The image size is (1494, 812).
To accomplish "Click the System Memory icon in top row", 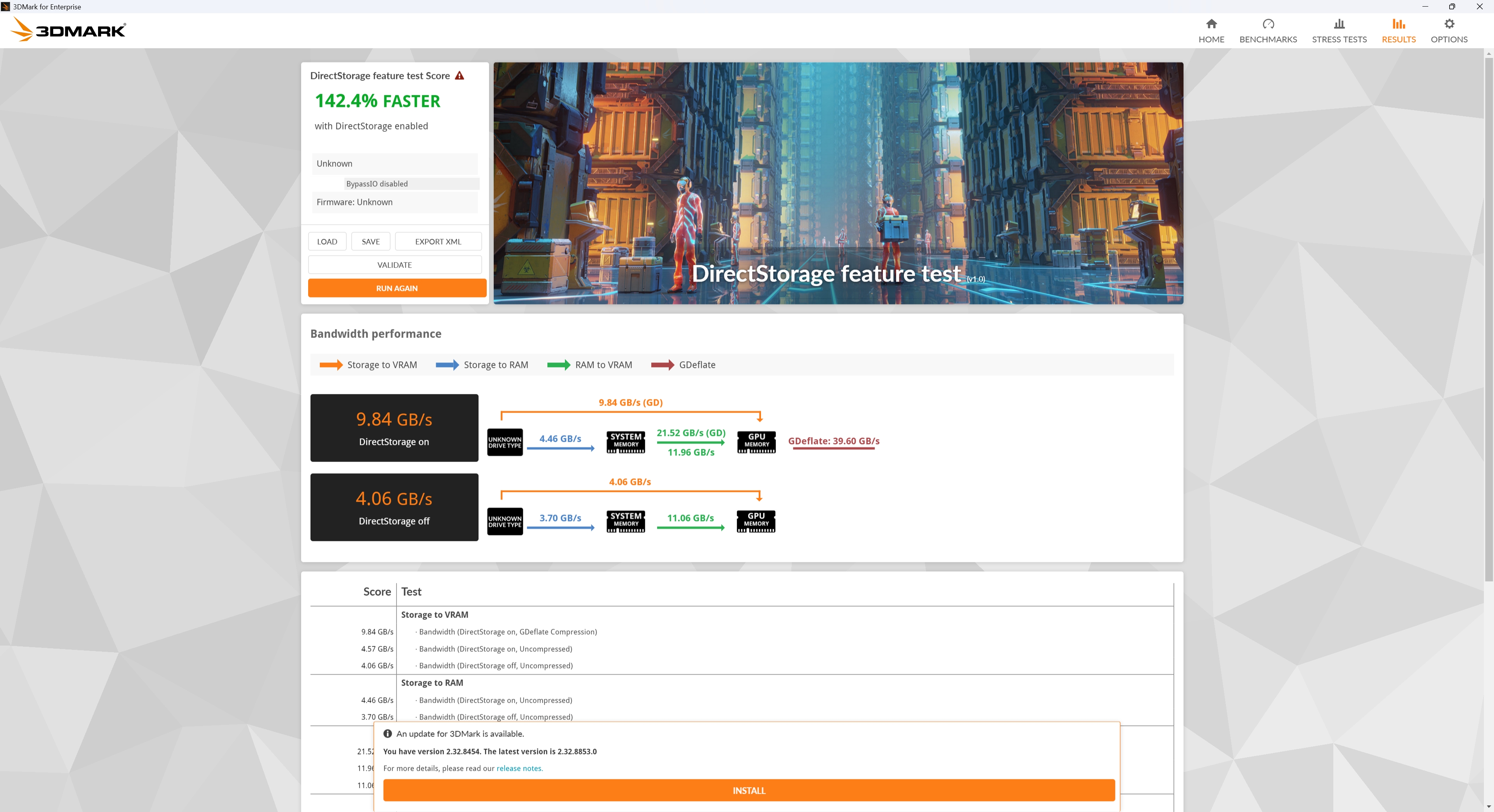I will point(625,442).
